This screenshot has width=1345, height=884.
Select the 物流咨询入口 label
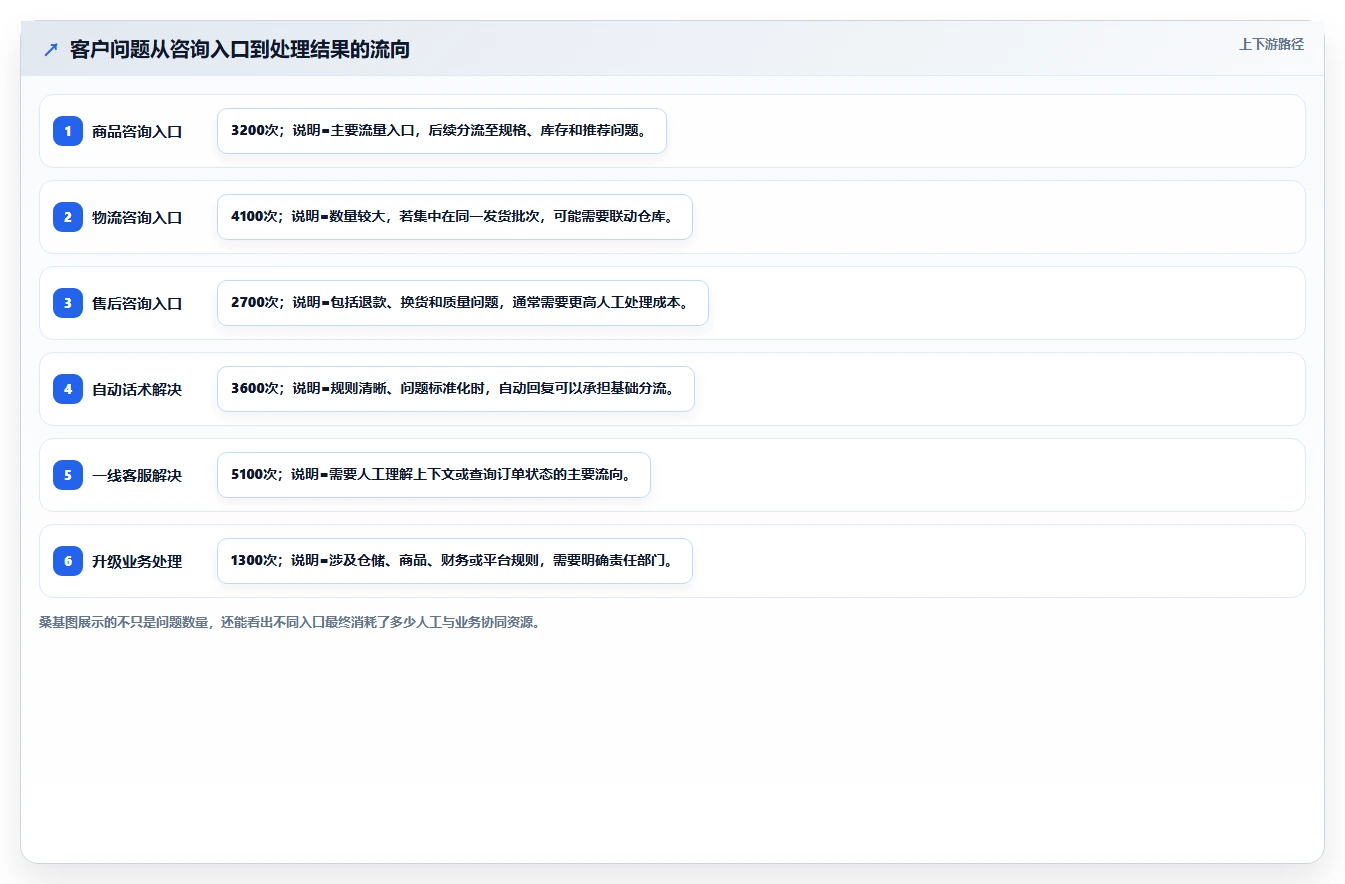click(x=137, y=217)
